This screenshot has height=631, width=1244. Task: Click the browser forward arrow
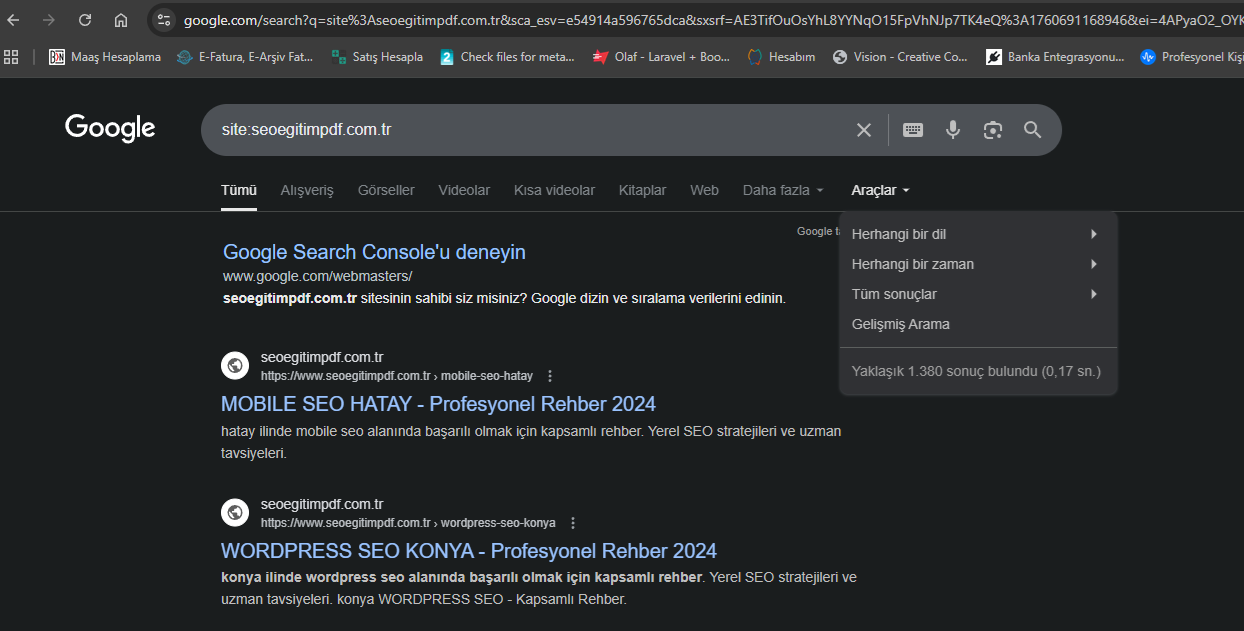49,20
